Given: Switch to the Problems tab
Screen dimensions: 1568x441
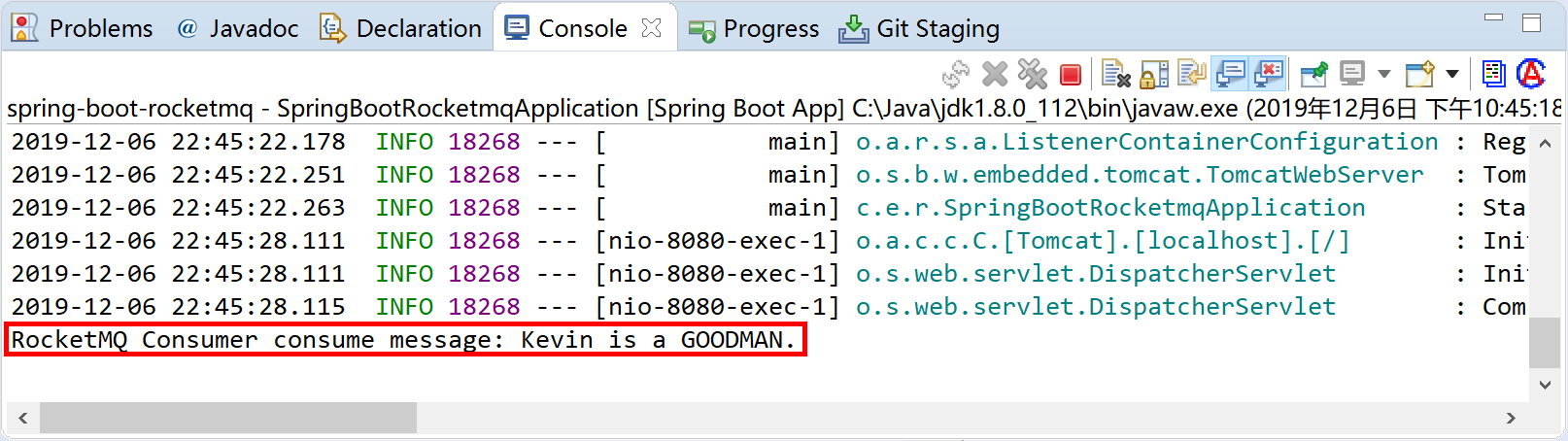Looking at the screenshot, I should 83,29.
